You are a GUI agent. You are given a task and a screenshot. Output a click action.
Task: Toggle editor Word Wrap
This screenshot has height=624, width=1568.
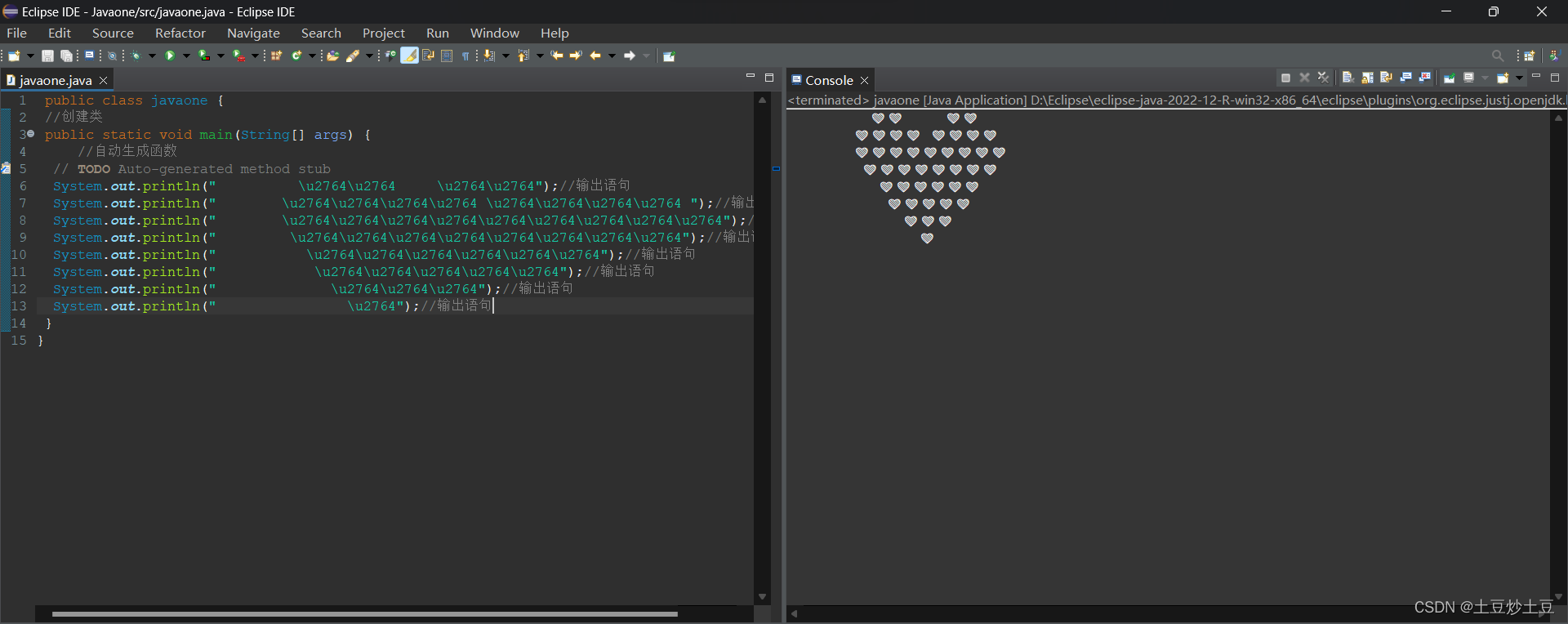tap(427, 56)
